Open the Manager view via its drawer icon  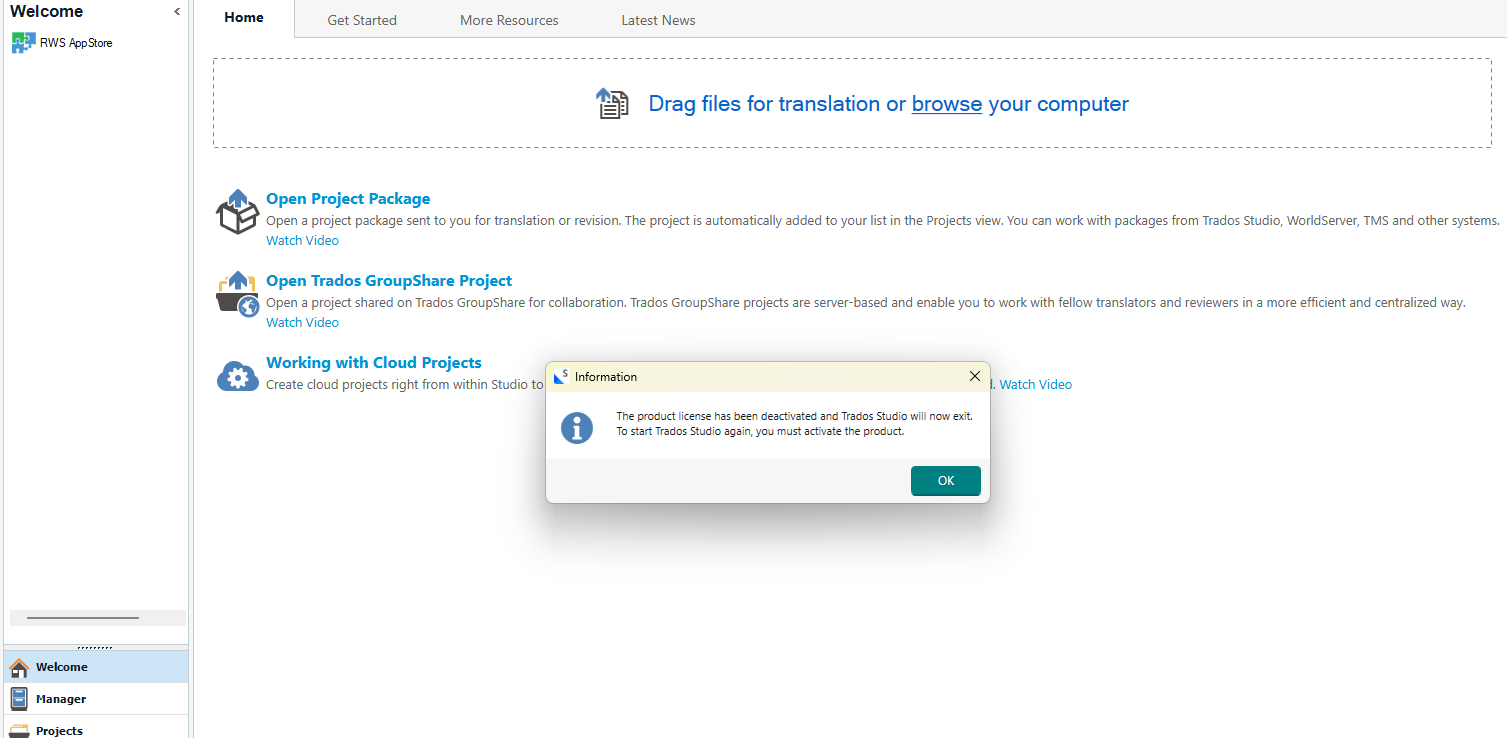tap(20, 698)
